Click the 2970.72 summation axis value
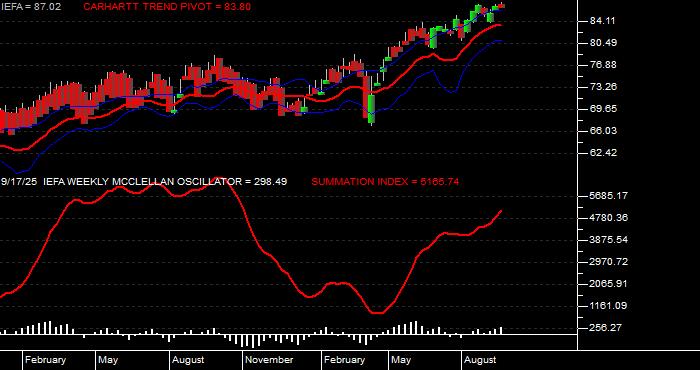 tap(609, 262)
